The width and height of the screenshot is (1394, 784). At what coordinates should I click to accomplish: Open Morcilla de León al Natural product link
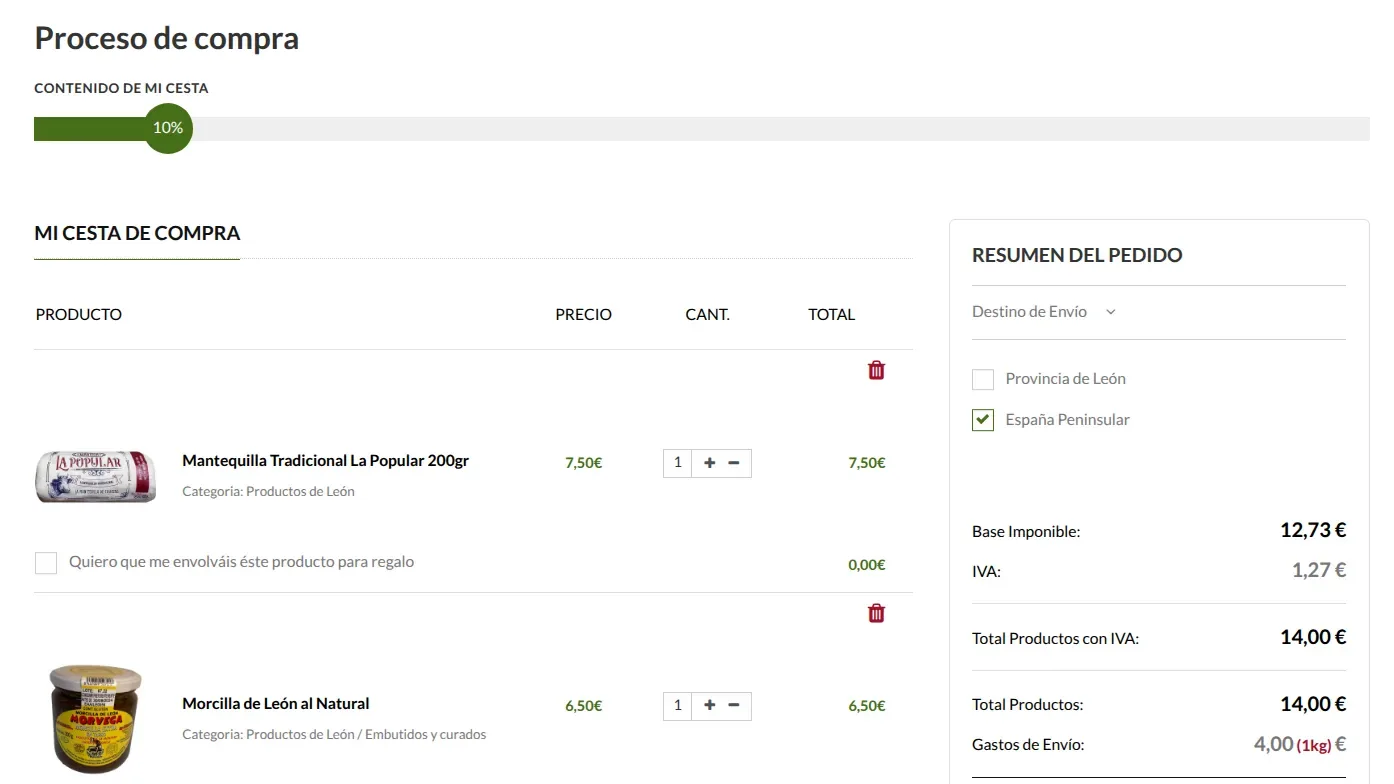tap(276, 704)
